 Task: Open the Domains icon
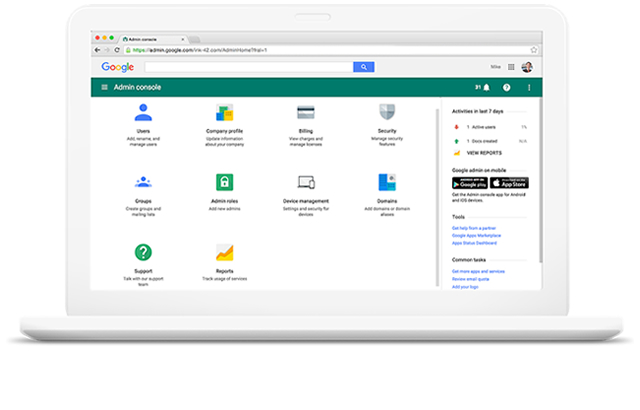[x=387, y=182]
